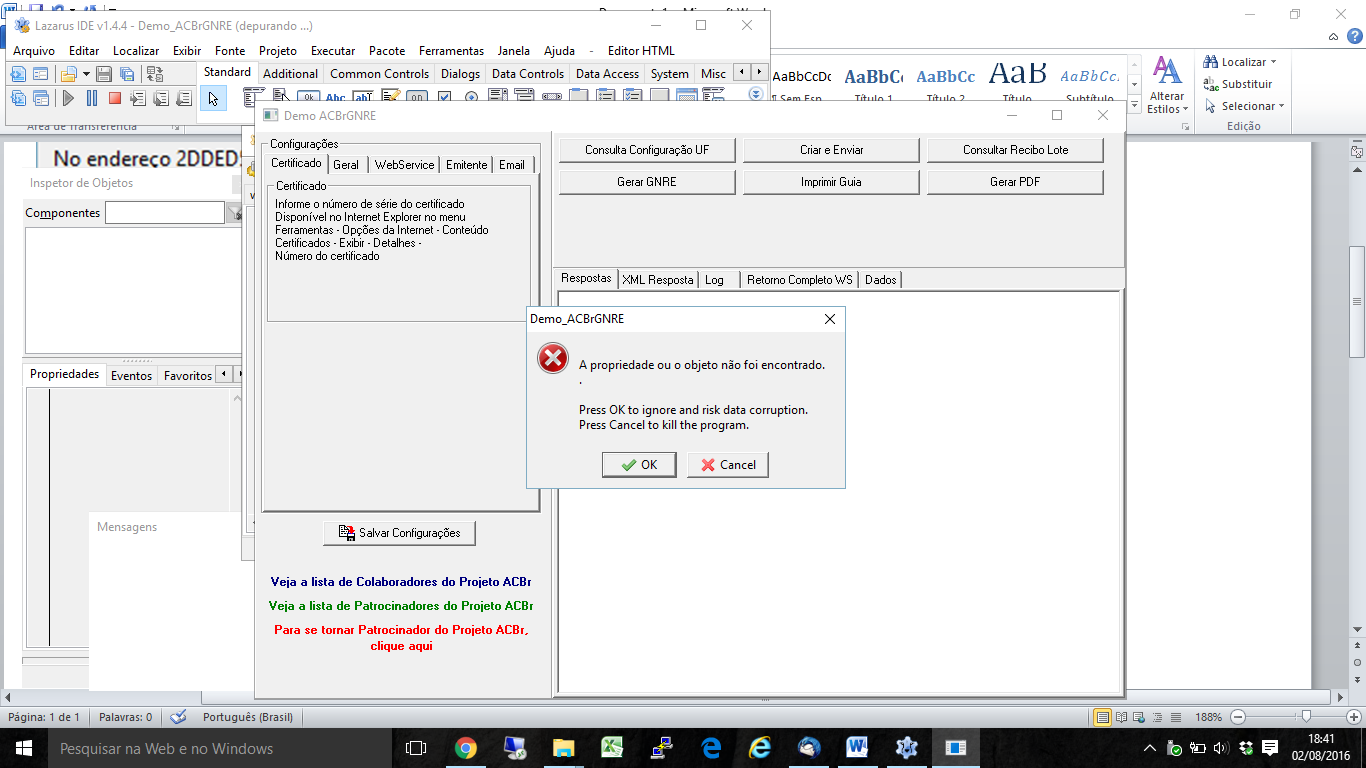The image size is (1366, 768).
Task: Click Localizar binoculars icon in Word
Action: [x=1210, y=62]
